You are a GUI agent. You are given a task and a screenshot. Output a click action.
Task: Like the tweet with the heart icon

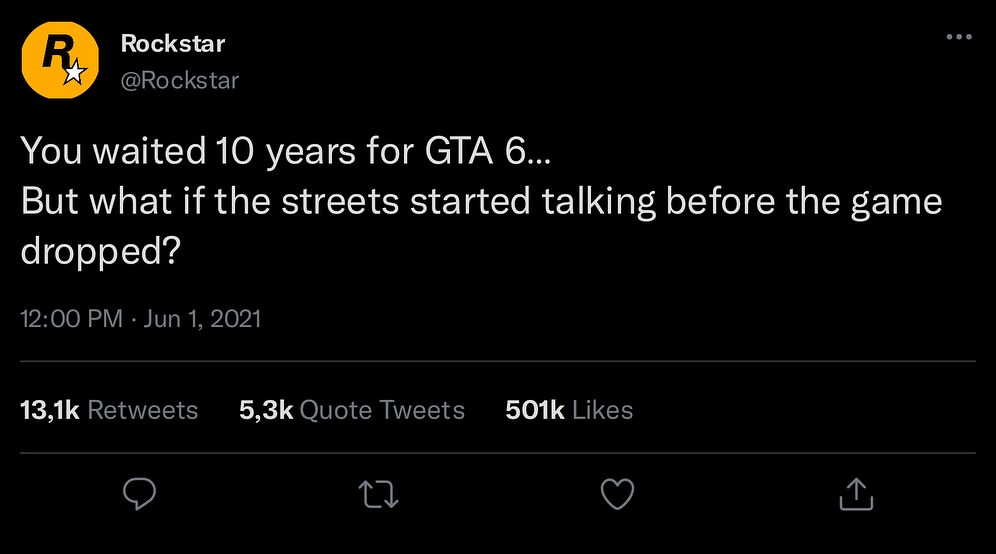coord(617,494)
